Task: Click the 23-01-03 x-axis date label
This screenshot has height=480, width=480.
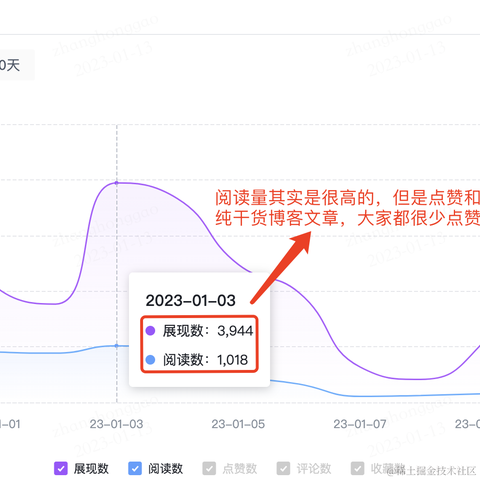Action: (x=116, y=424)
